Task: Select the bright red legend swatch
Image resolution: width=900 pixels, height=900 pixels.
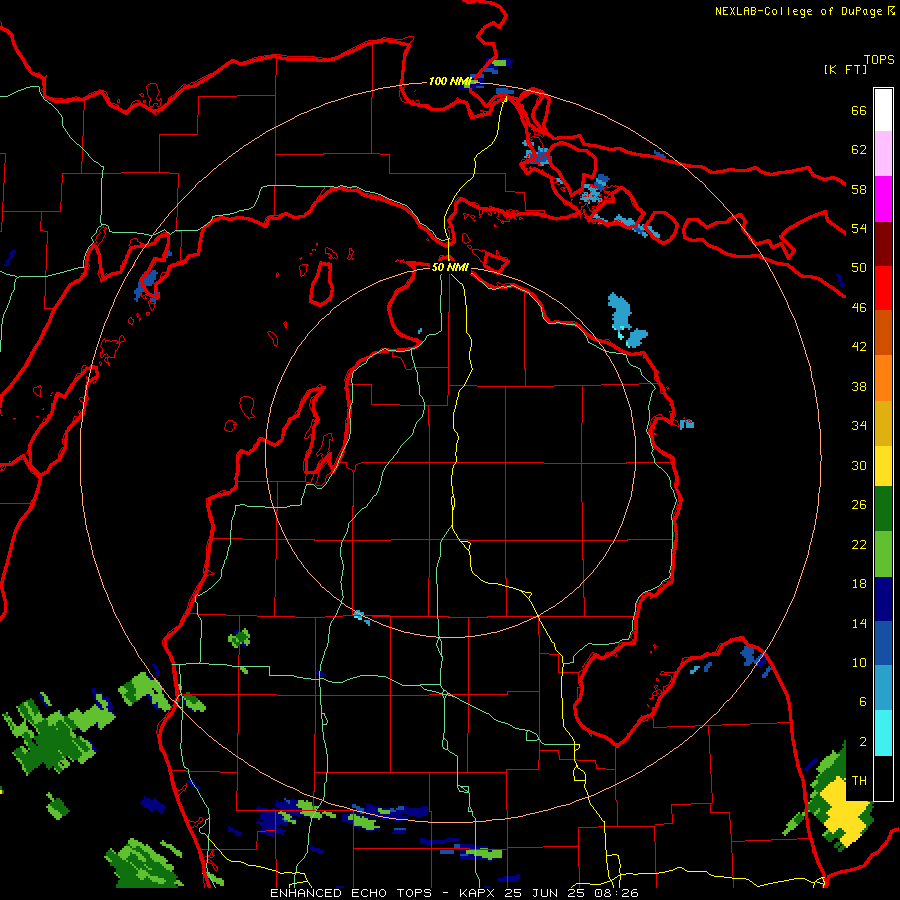Action: pyautogui.click(x=883, y=288)
